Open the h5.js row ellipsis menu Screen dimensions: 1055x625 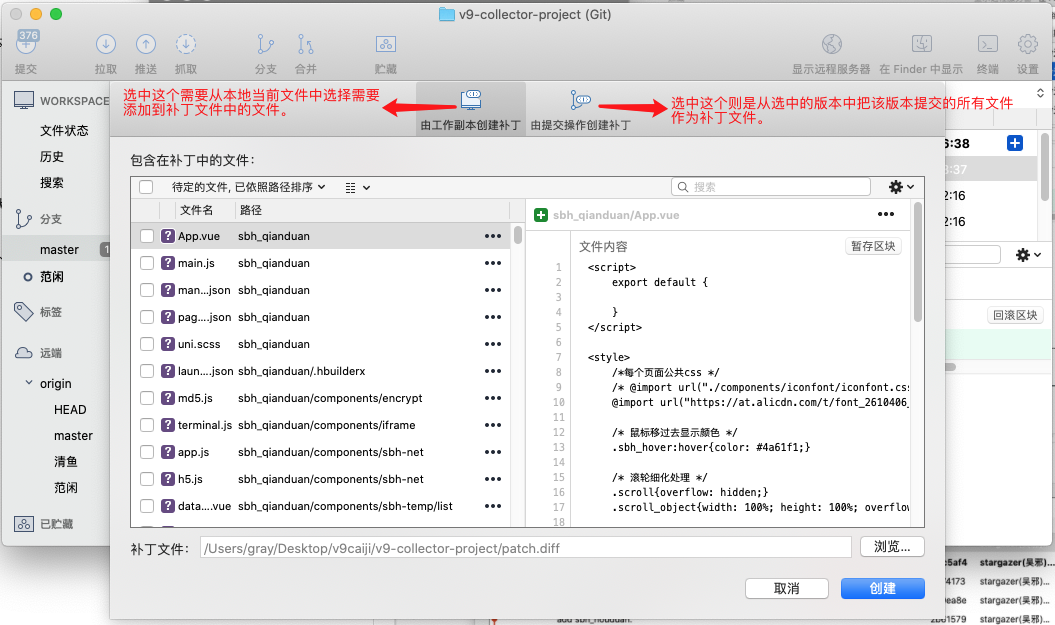tap(493, 479)
